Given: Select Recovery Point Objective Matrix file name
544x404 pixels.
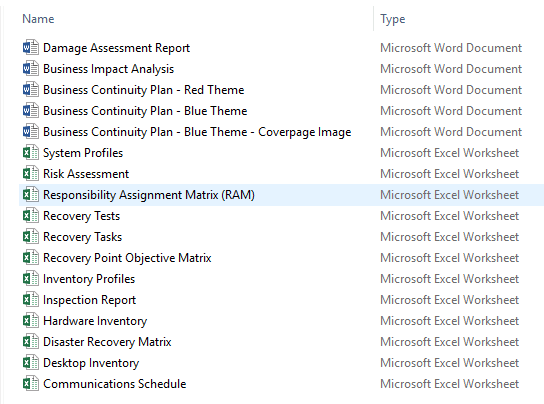Looking at the screenshot, I should (127, 258).
